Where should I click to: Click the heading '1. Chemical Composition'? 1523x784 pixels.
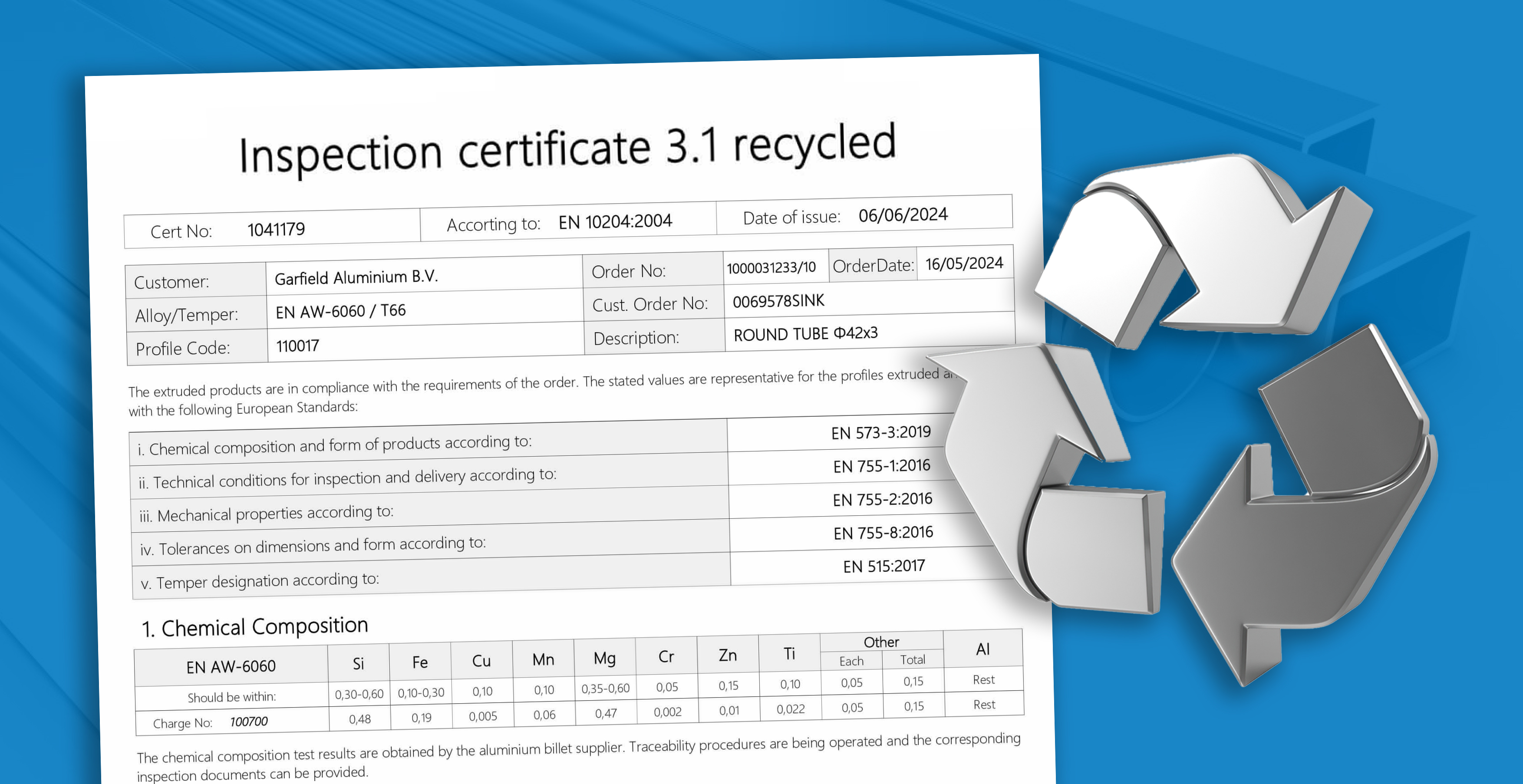point(255,627)
